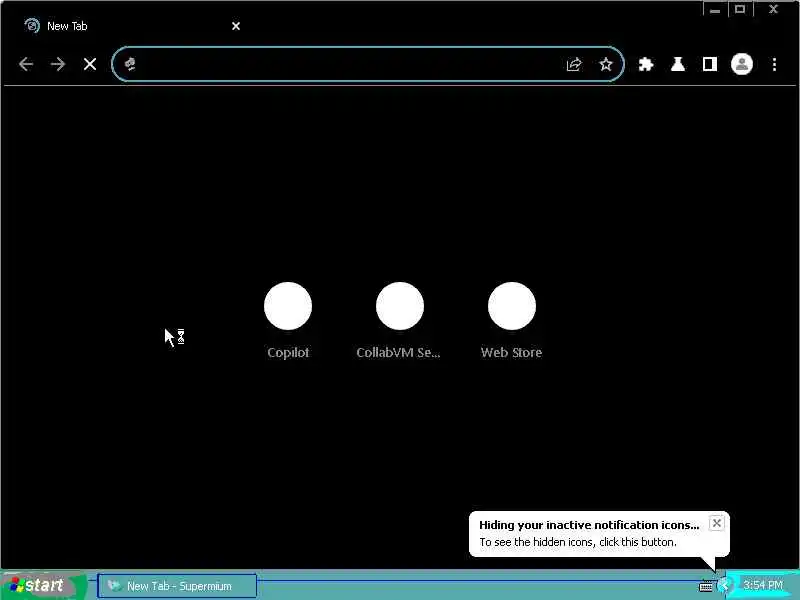Stop loading the page

tap(90, 64)
